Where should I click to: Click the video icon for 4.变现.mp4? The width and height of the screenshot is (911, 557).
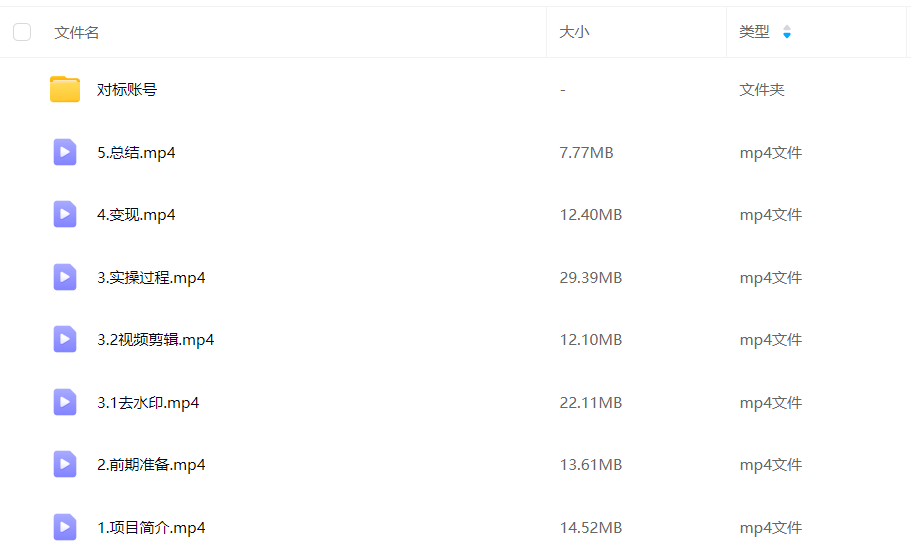(65, 214)
